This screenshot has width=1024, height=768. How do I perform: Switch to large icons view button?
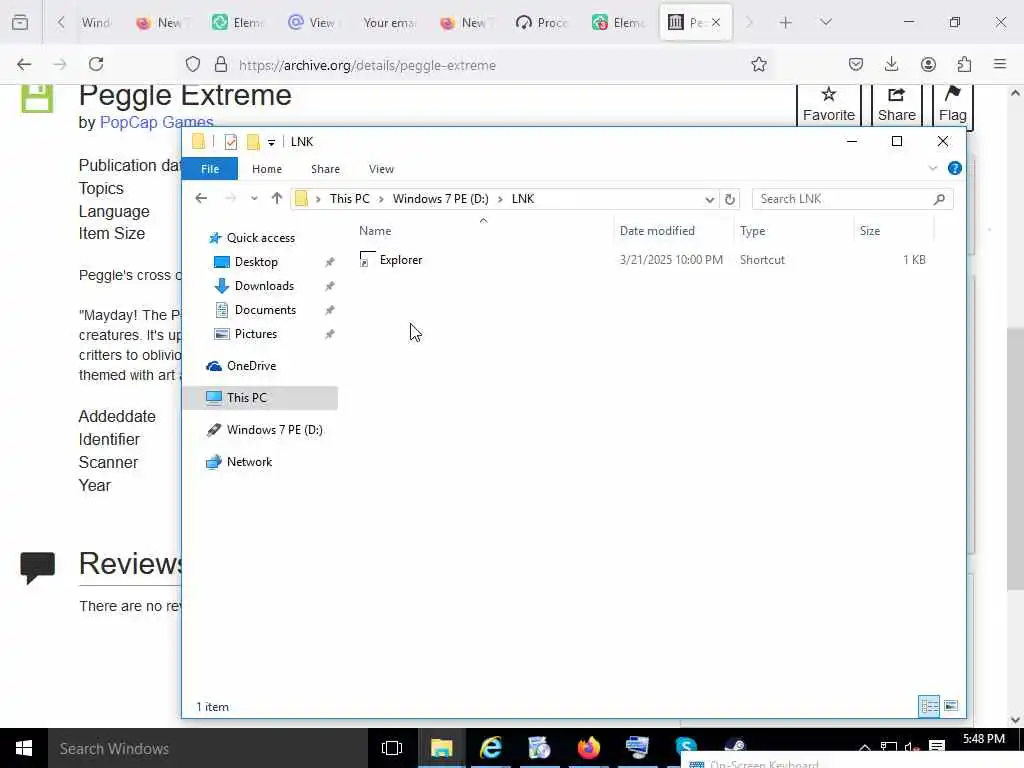pyautogui.click(x=951, y=706)
